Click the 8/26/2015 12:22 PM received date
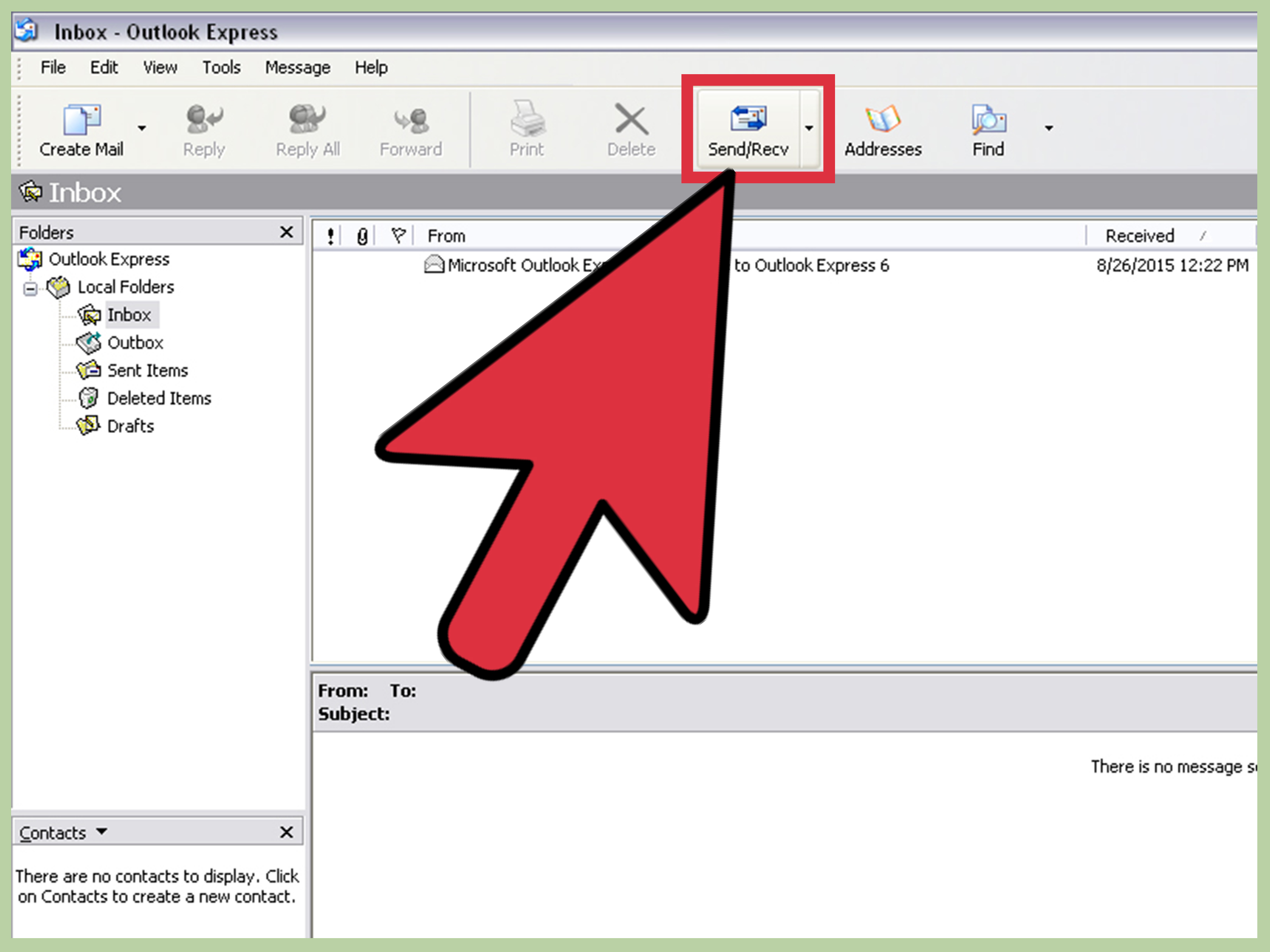 pos(1172,265)
